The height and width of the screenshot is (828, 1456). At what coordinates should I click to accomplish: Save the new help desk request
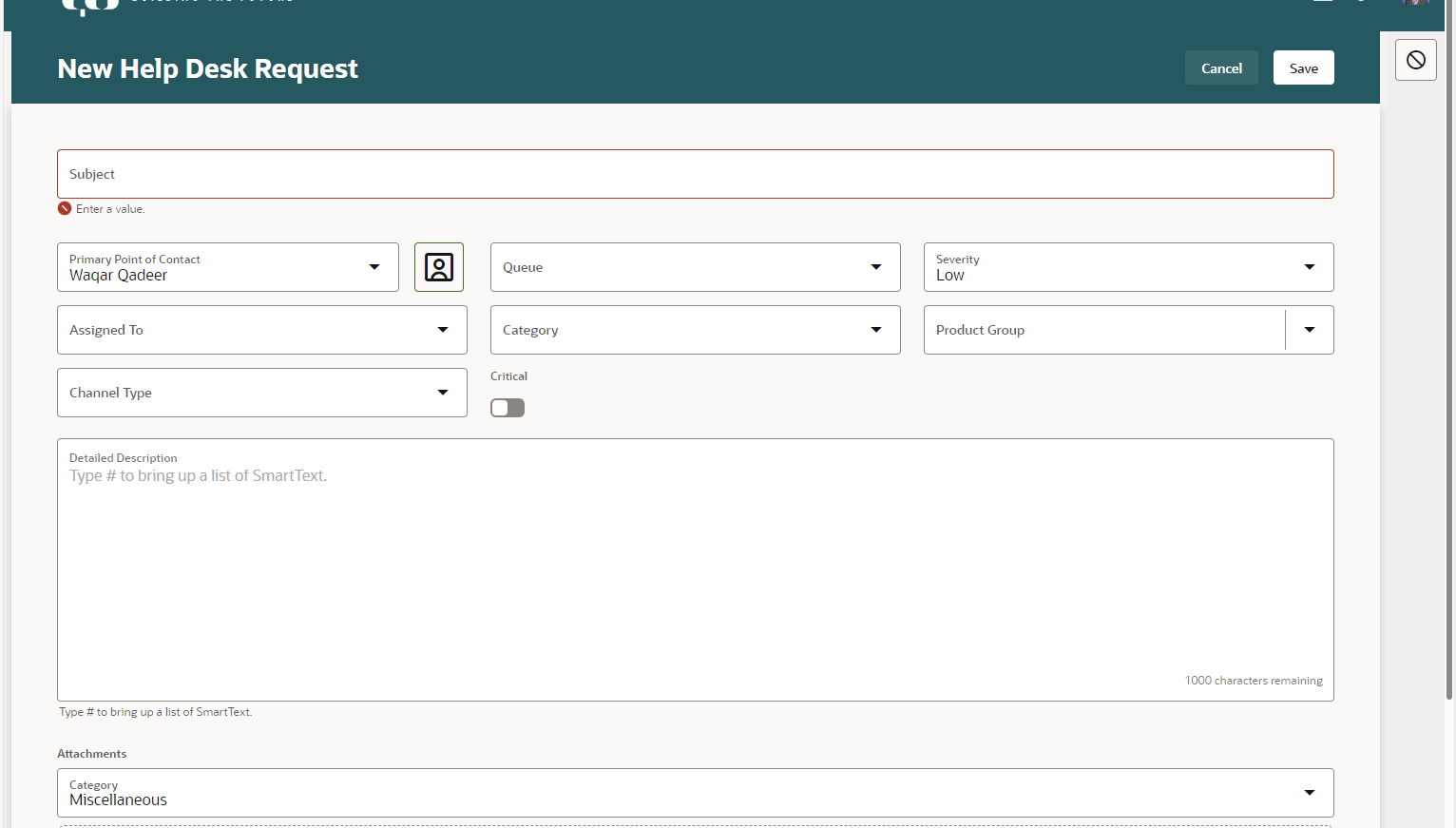[x=1303, y=67]
